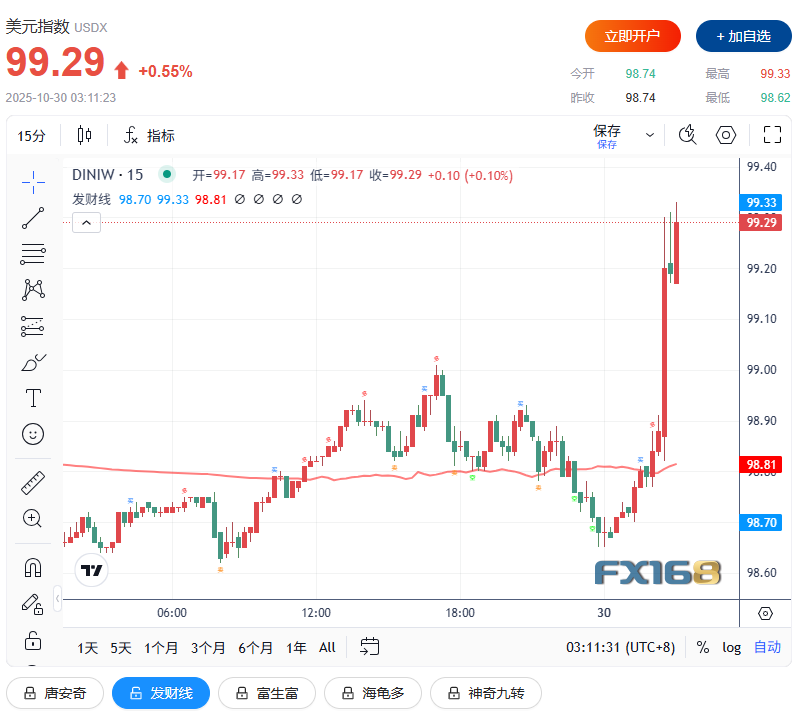Select the 发财线 indicator button

pyautogui.click(x=161, y=693)
